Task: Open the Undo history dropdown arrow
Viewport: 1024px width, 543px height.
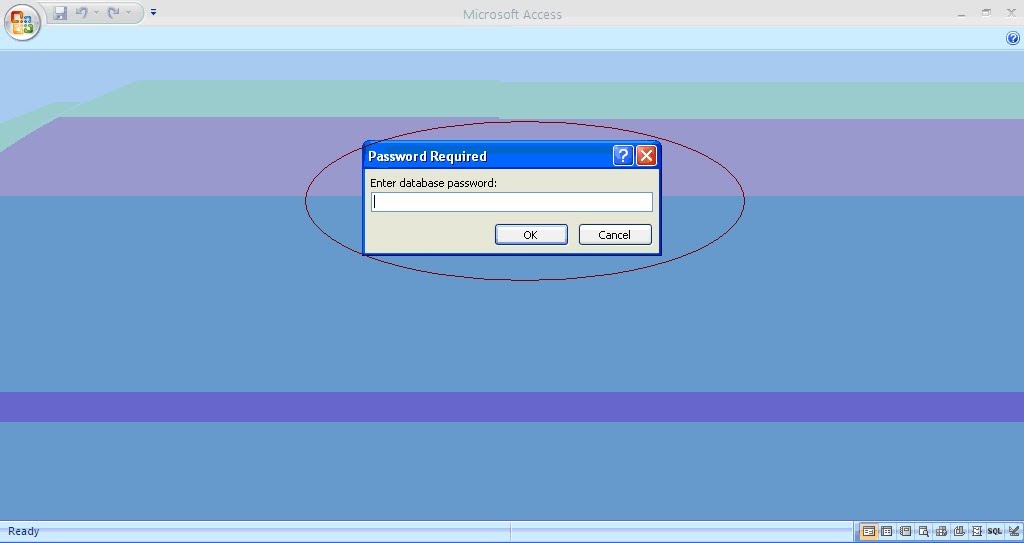Action: [x=97, y=12]
